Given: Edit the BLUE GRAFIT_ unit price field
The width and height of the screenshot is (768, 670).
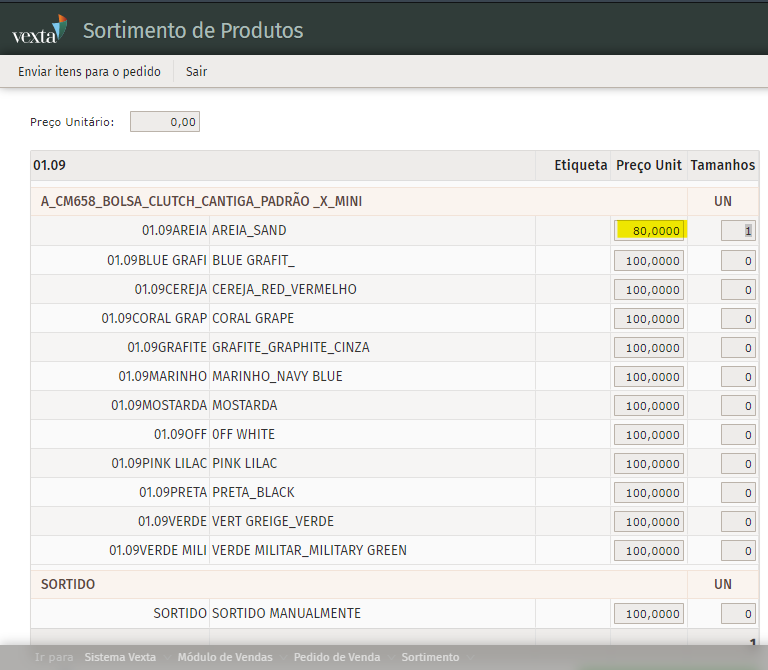Looking at the screenshot, I should 649,261.
